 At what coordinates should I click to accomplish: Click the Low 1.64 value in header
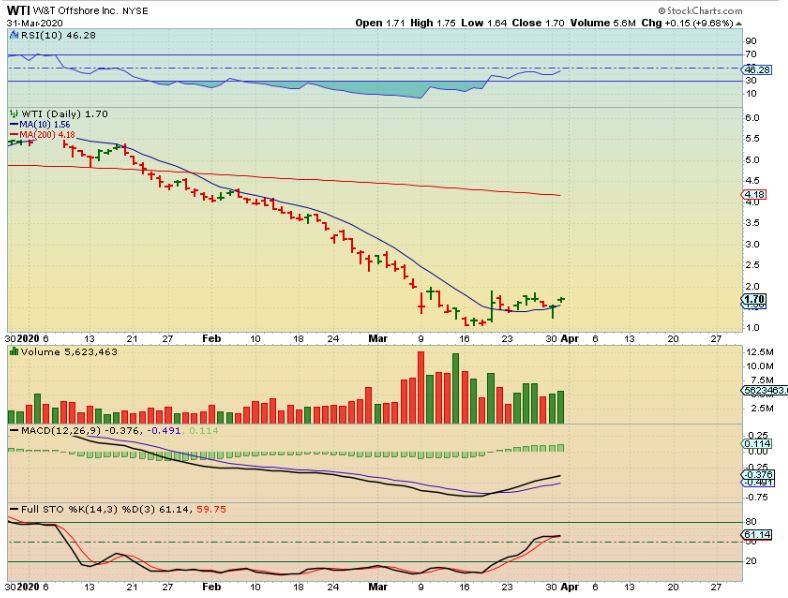point(484,23)
